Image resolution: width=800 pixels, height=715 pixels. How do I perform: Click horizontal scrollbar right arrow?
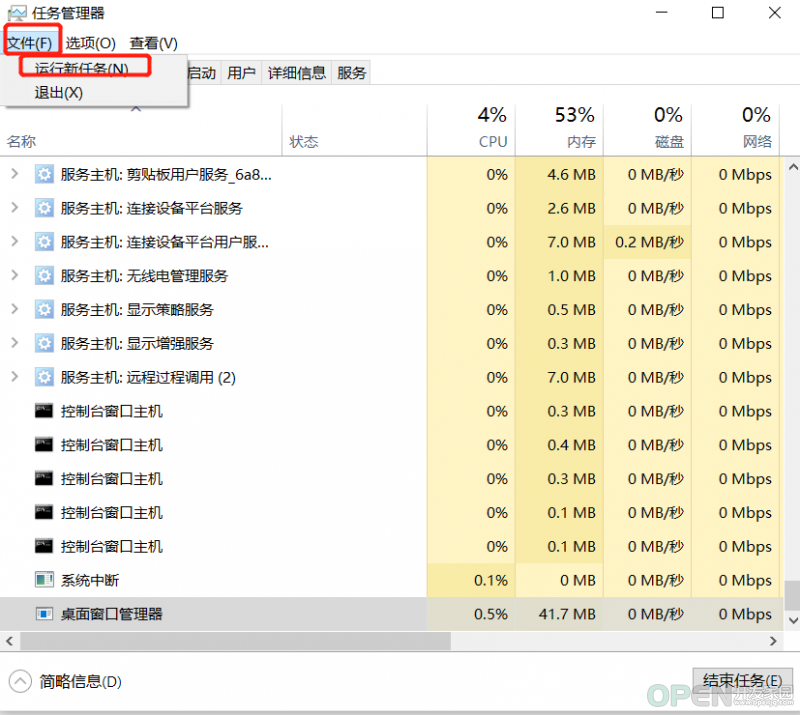[773, 641]
